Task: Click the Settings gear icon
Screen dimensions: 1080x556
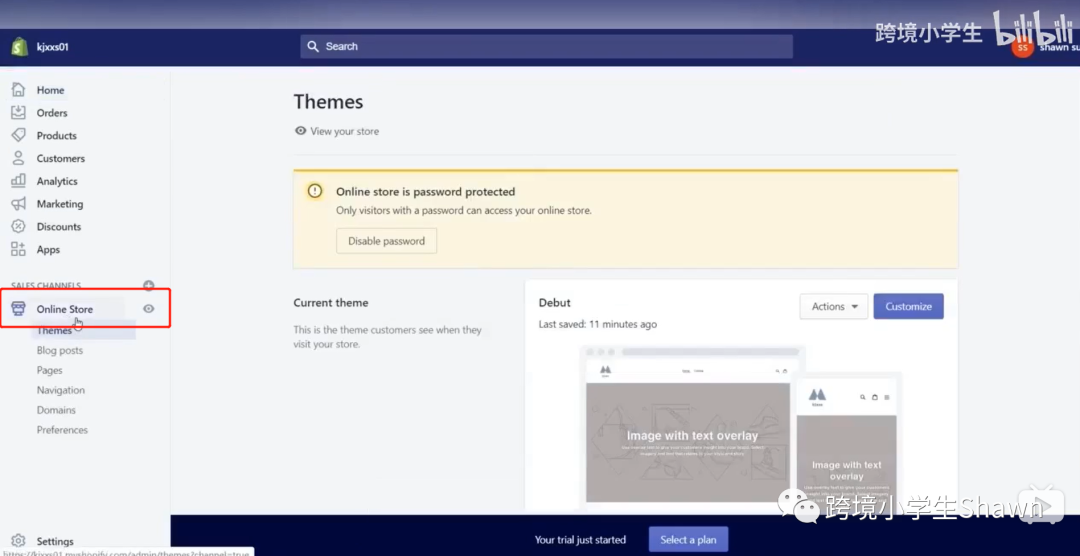Action: pyautogui.click(x=19, y=541)
